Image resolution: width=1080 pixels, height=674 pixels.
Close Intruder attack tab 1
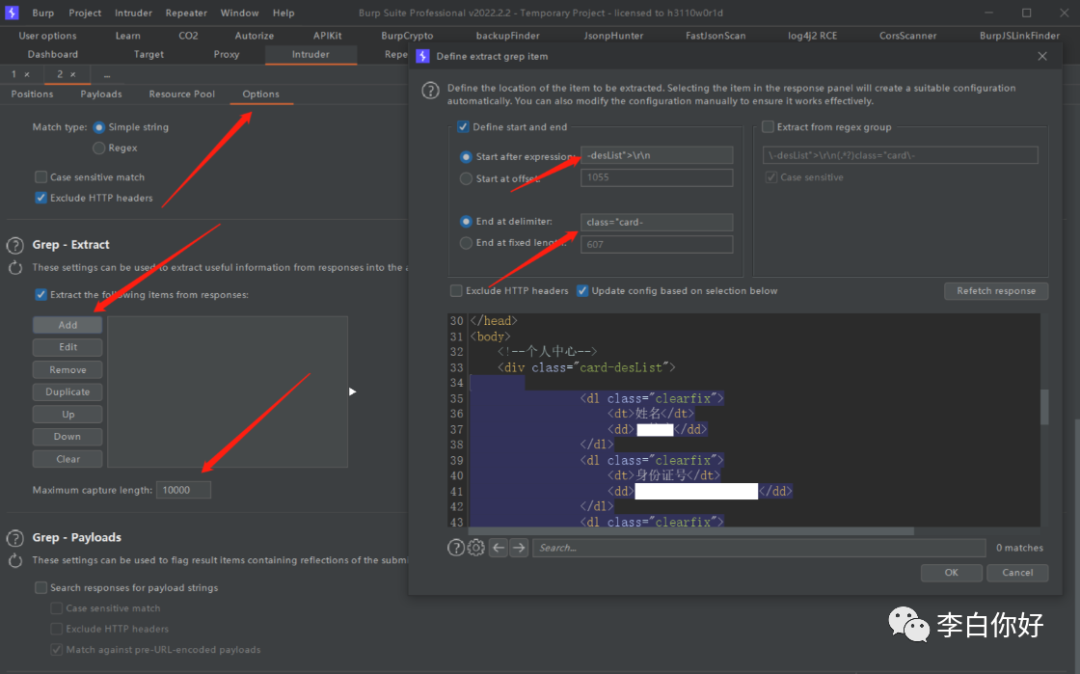(x=27, y=74)
